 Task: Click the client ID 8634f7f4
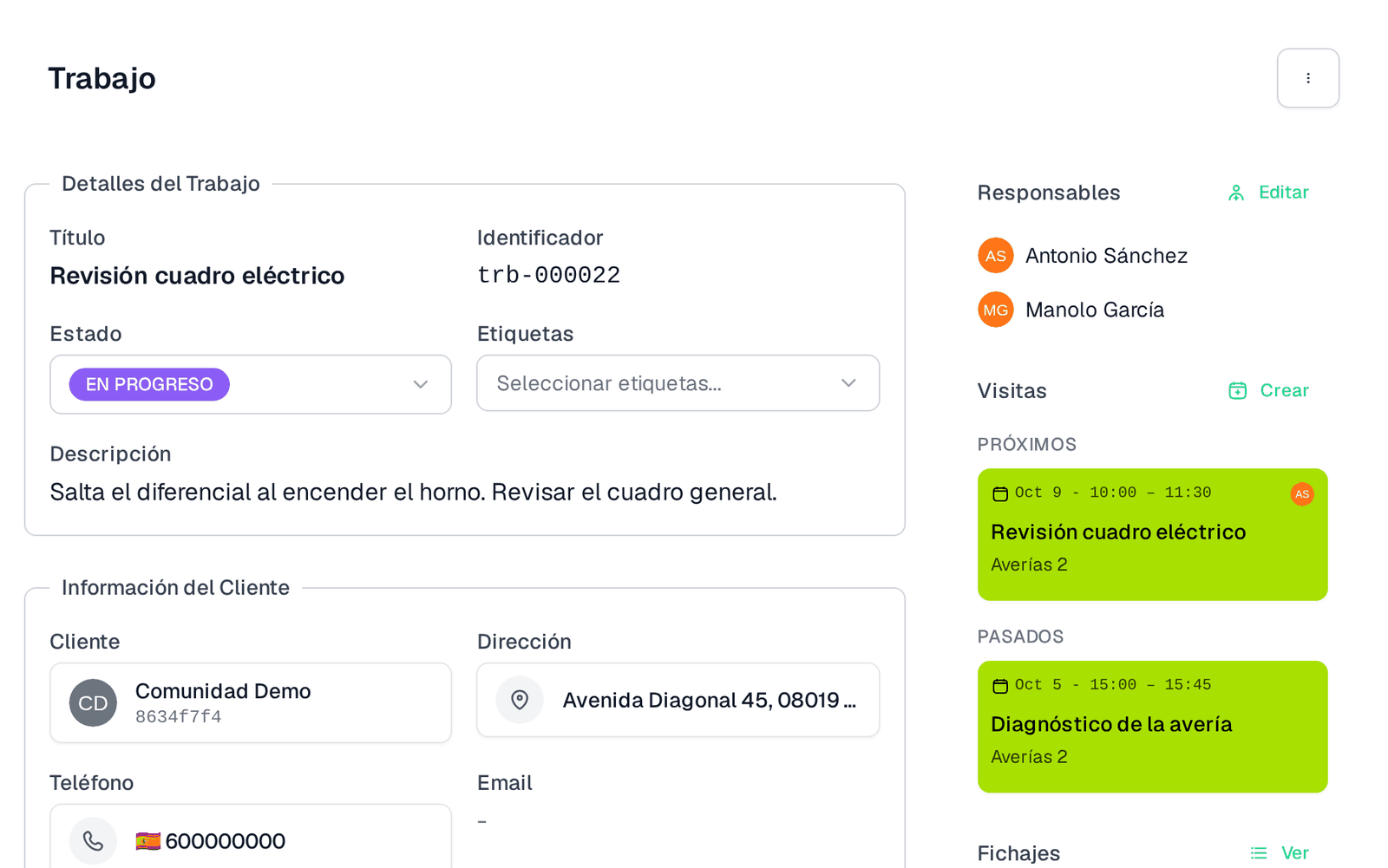coord(179,717)
